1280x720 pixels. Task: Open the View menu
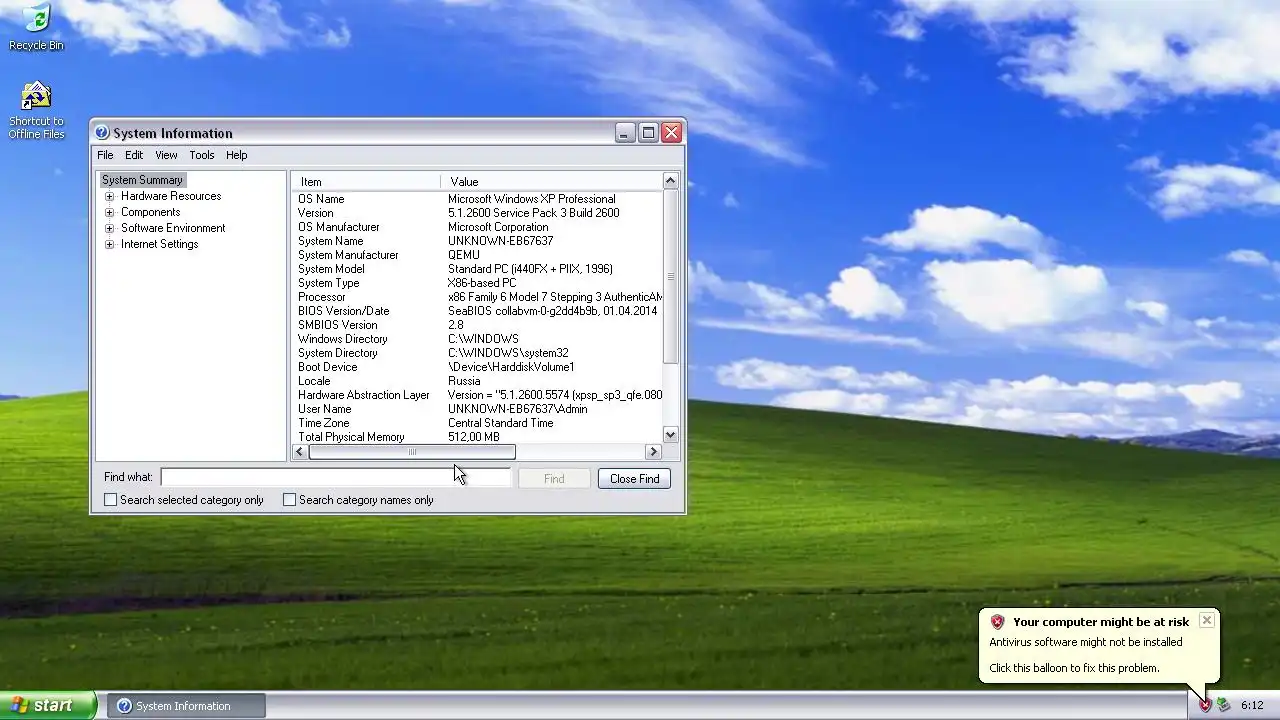[166, 155]
